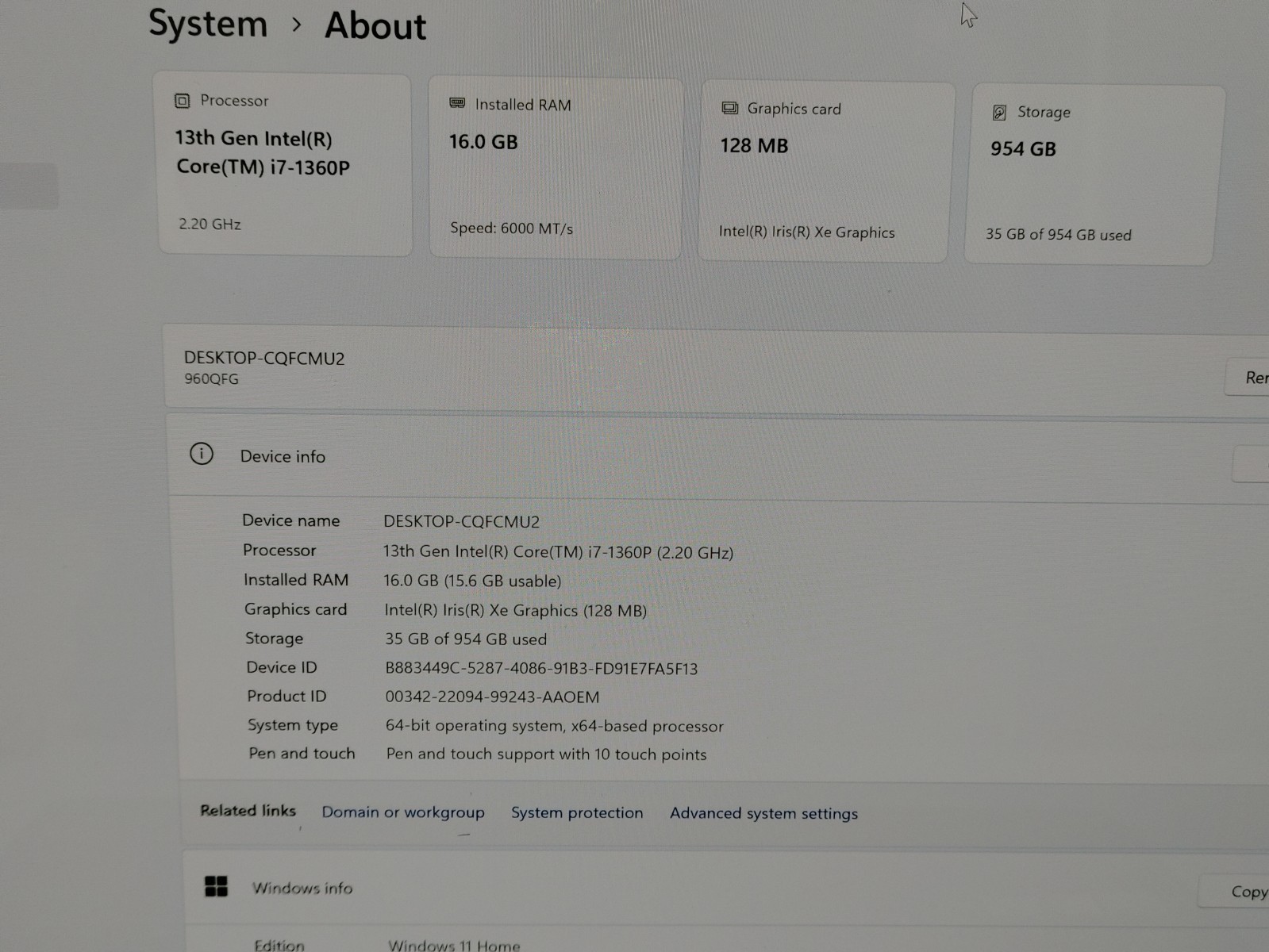Viewport: 1269px width, 952px height.
Task: Select Intel(R) Iris(R) Xe Graphics (128 MB) value
Action: click(x=516, y=610)
